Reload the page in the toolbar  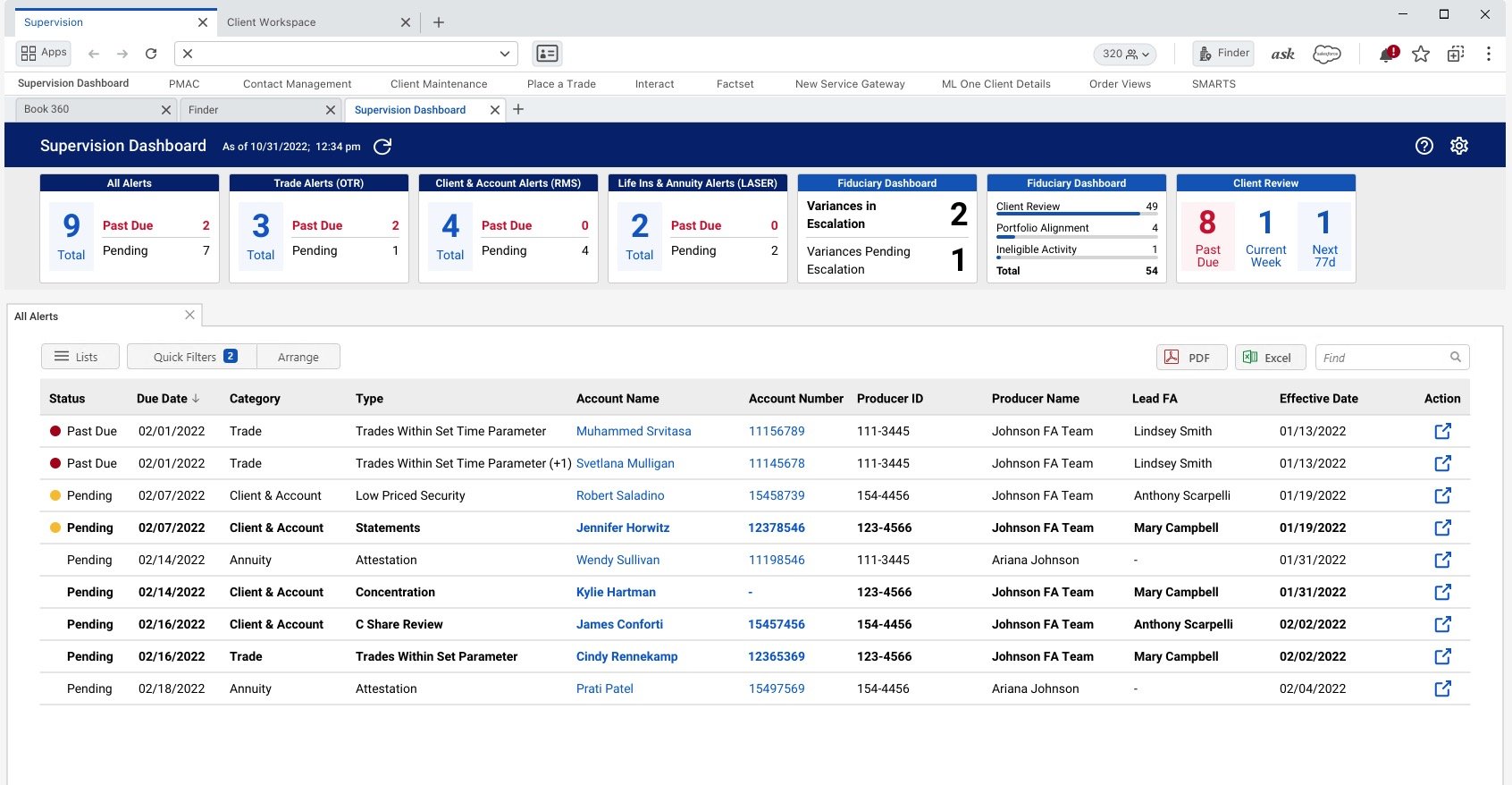tap(151, 54)
